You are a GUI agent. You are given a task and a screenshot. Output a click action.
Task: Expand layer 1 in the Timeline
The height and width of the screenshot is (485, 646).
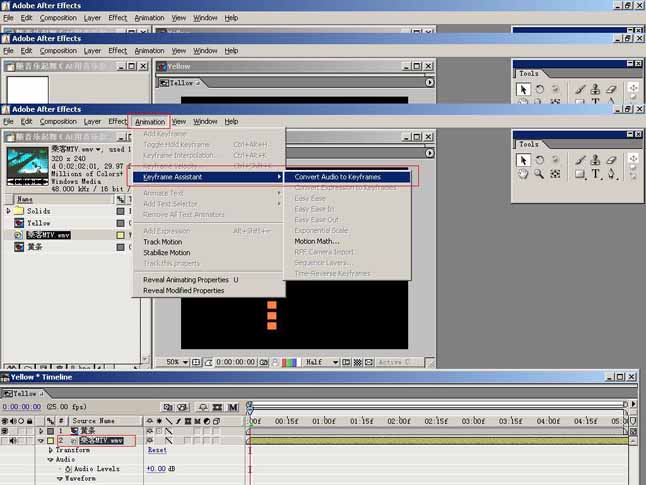tap(41, 431)
